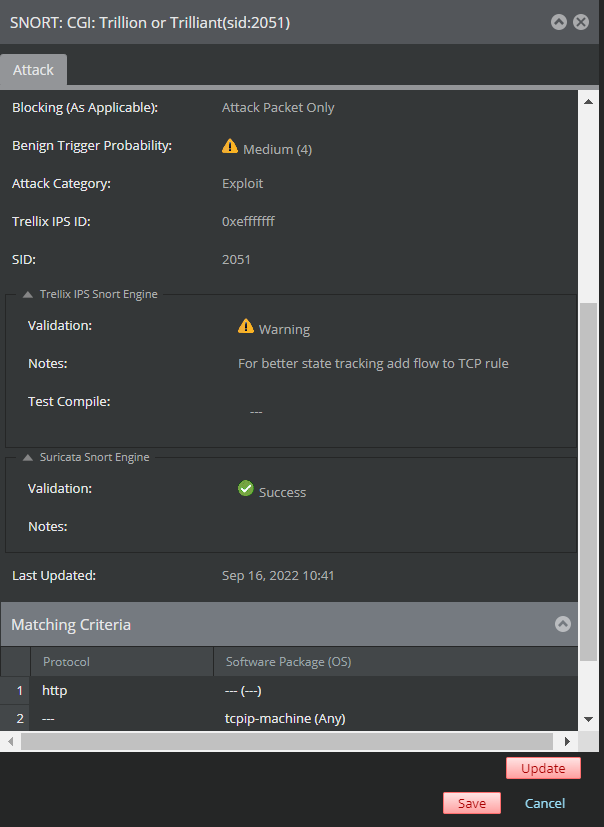Click the Update button
Screen dimensions: 604x827
tap(543, 768)
